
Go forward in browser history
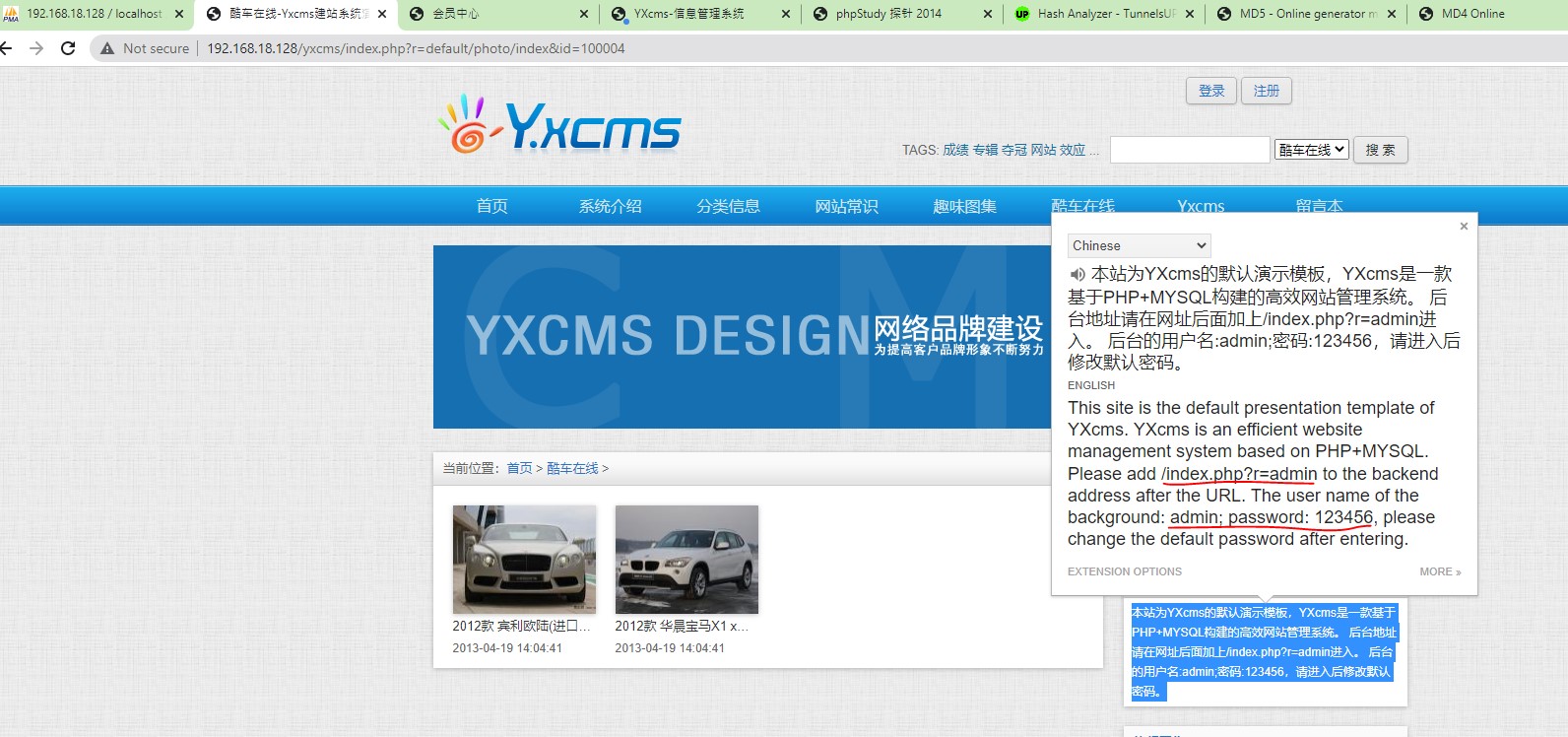[36, 48]
